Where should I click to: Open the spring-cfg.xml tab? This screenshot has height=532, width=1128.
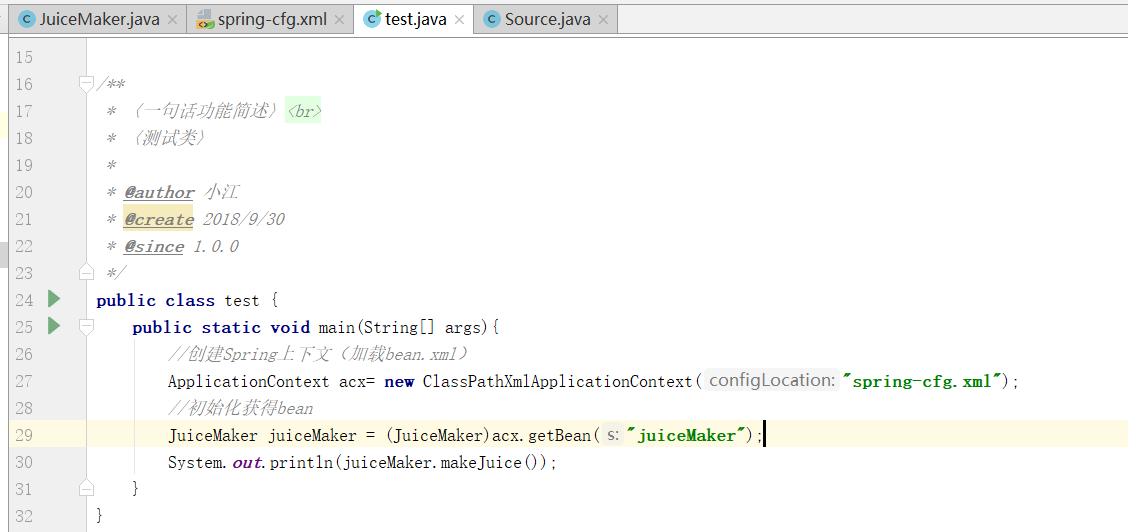270,19
